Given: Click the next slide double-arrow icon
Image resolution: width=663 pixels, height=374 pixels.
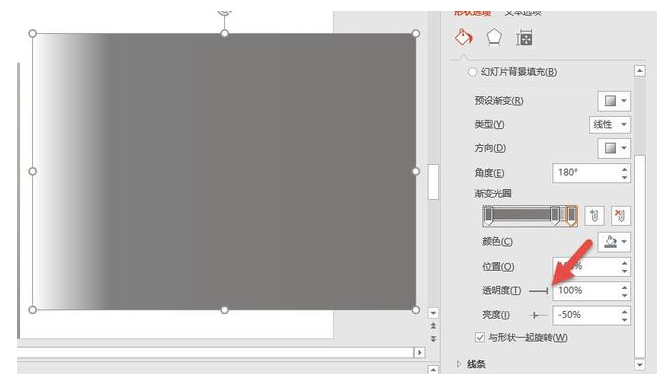Looking at the screenshot, I should [x=433, y=339].
